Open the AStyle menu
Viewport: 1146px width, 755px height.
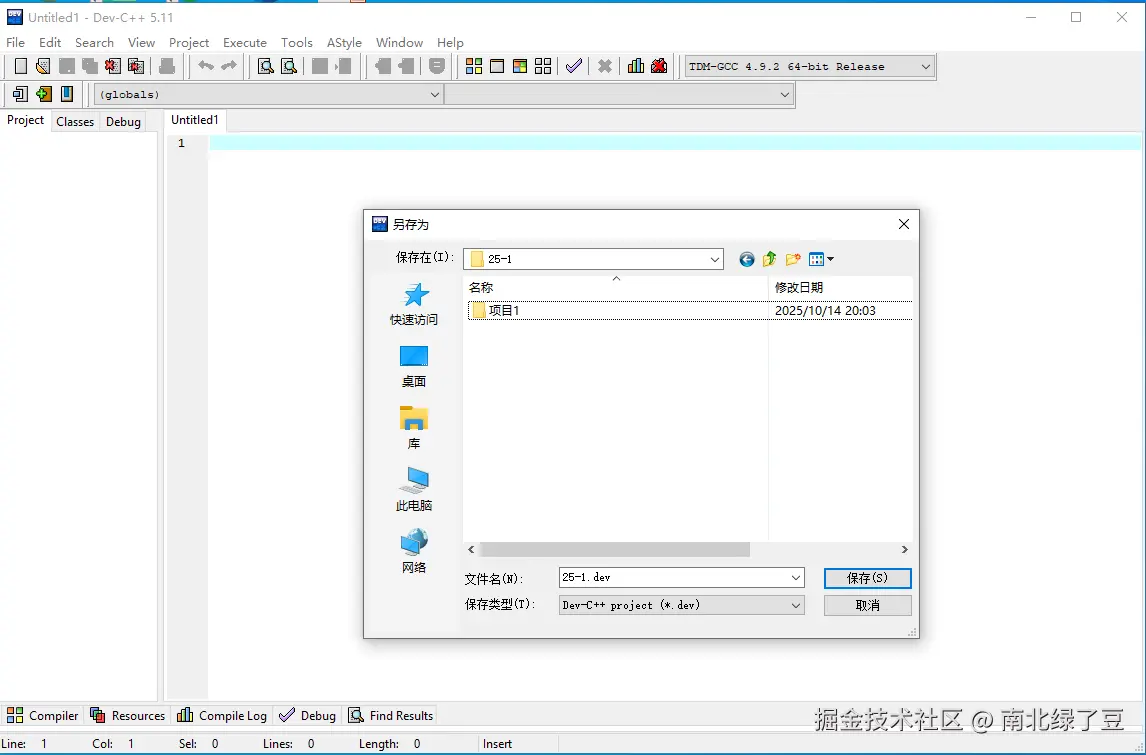click(x=344, y=42)
